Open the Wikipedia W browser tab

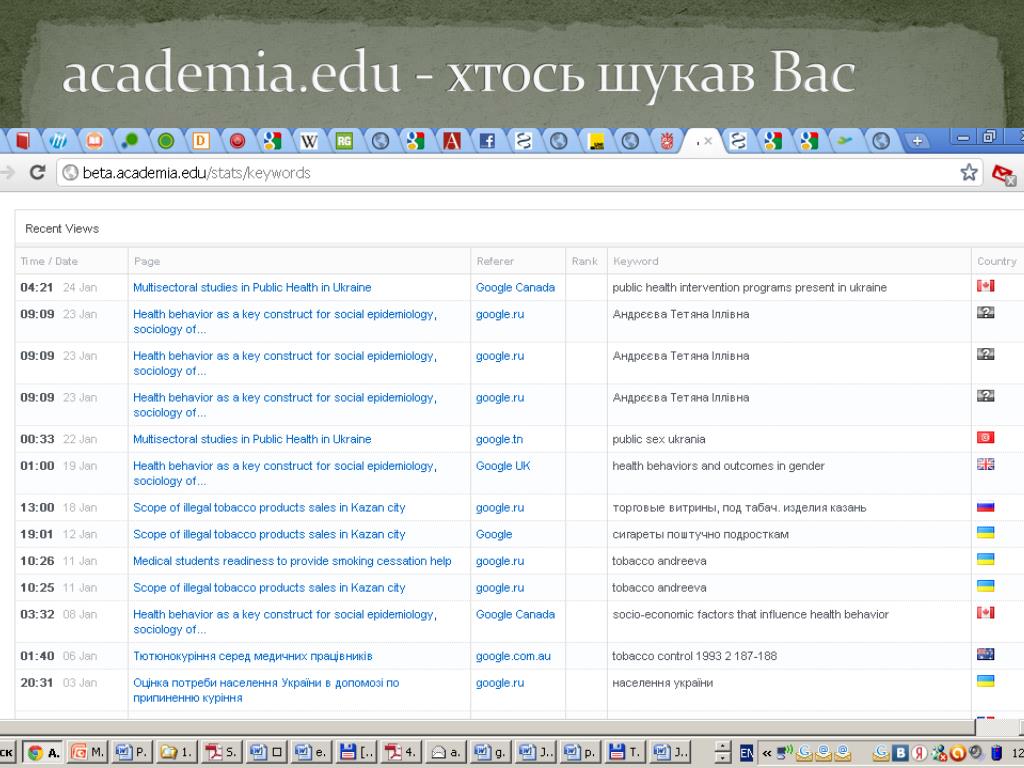(x=308, y=140)
